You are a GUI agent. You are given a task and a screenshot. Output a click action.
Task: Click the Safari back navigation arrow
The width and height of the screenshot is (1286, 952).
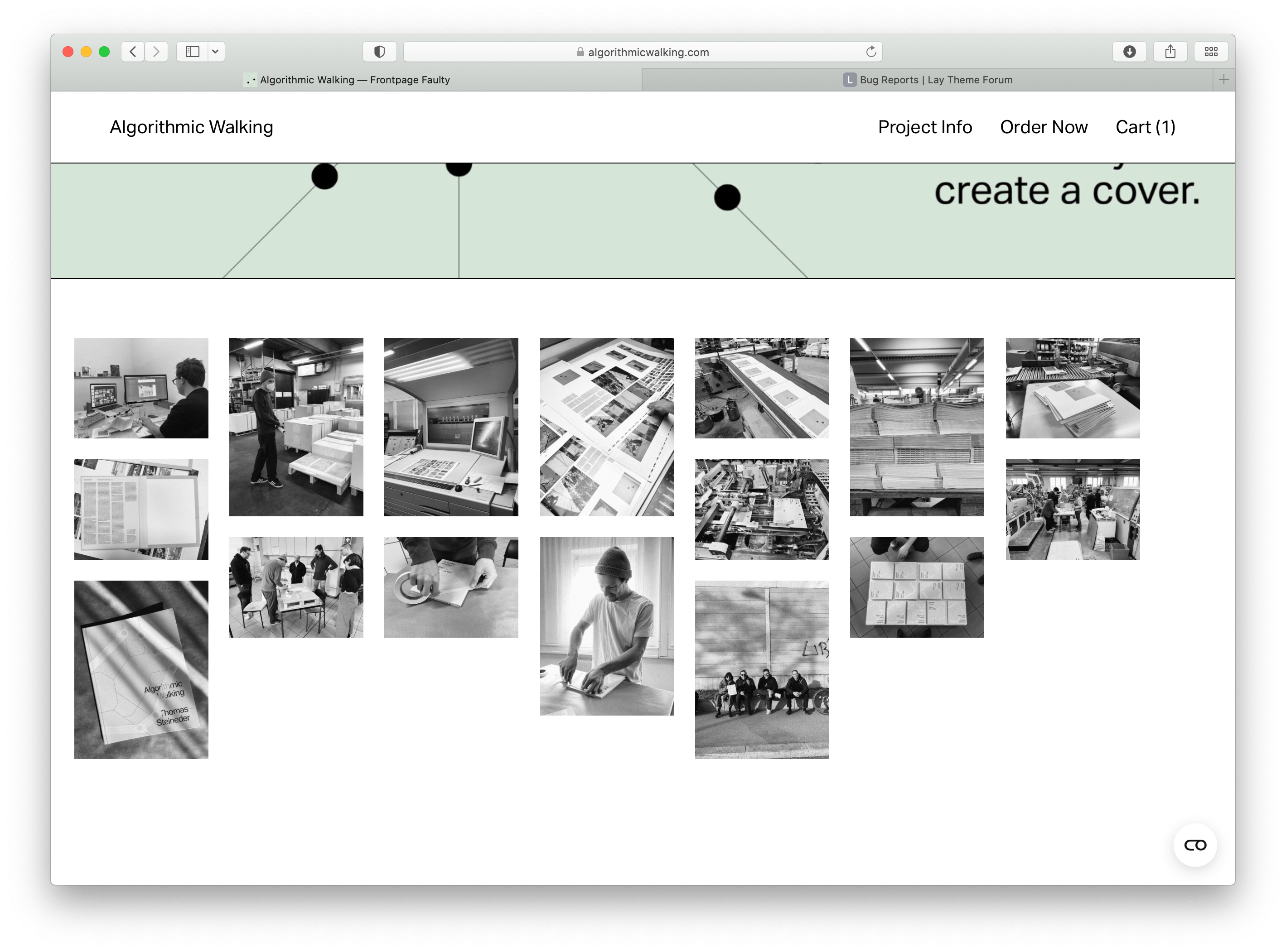[133, 52]
